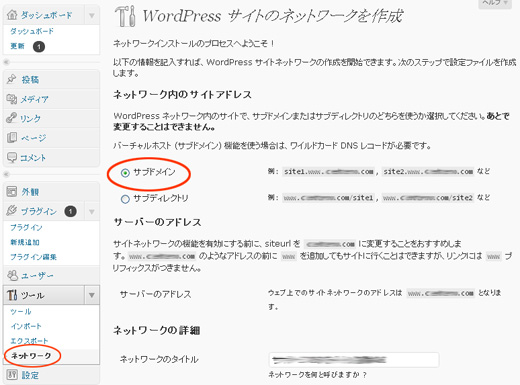Collapse sidebar using top separator arrow
The width and height of the screenshot is (520, 385).
(6, 62)
